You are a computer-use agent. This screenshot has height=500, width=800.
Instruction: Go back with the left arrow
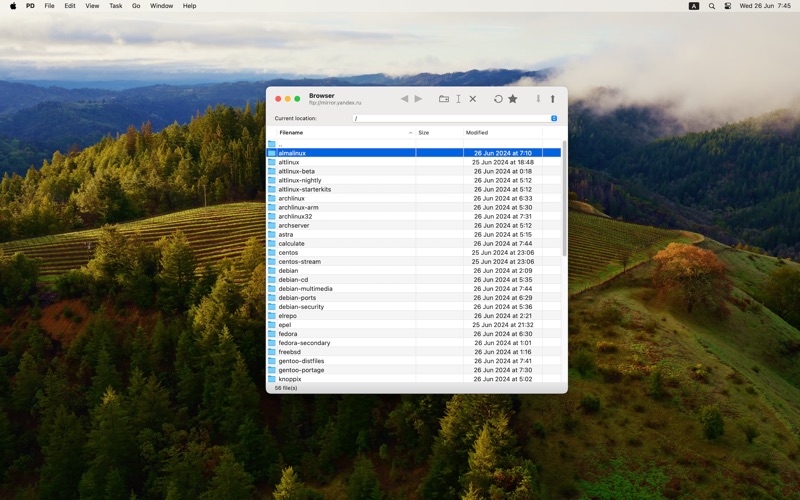tap(404, 99)
